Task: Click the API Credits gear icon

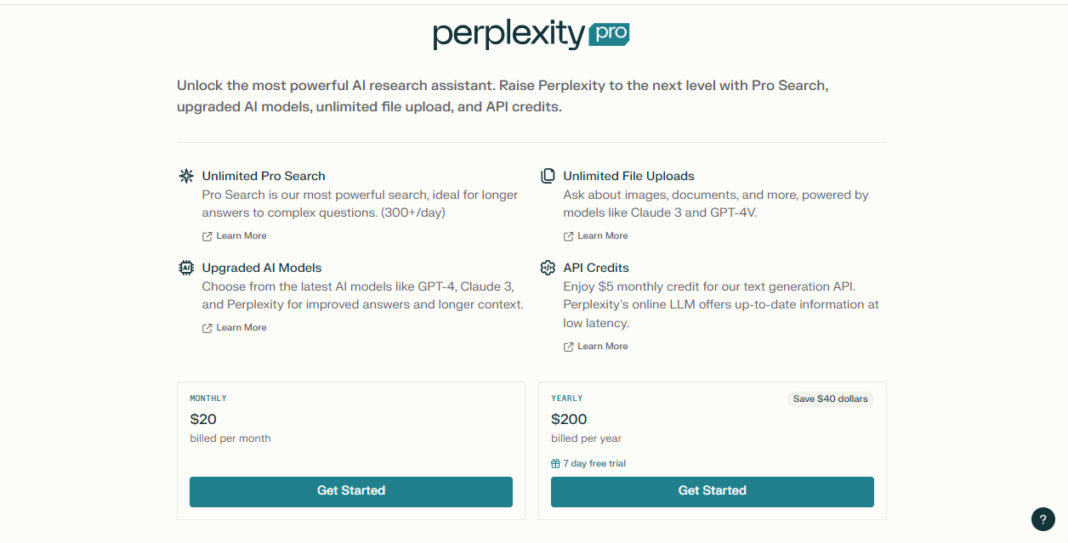Action: (x=548, y=268)
